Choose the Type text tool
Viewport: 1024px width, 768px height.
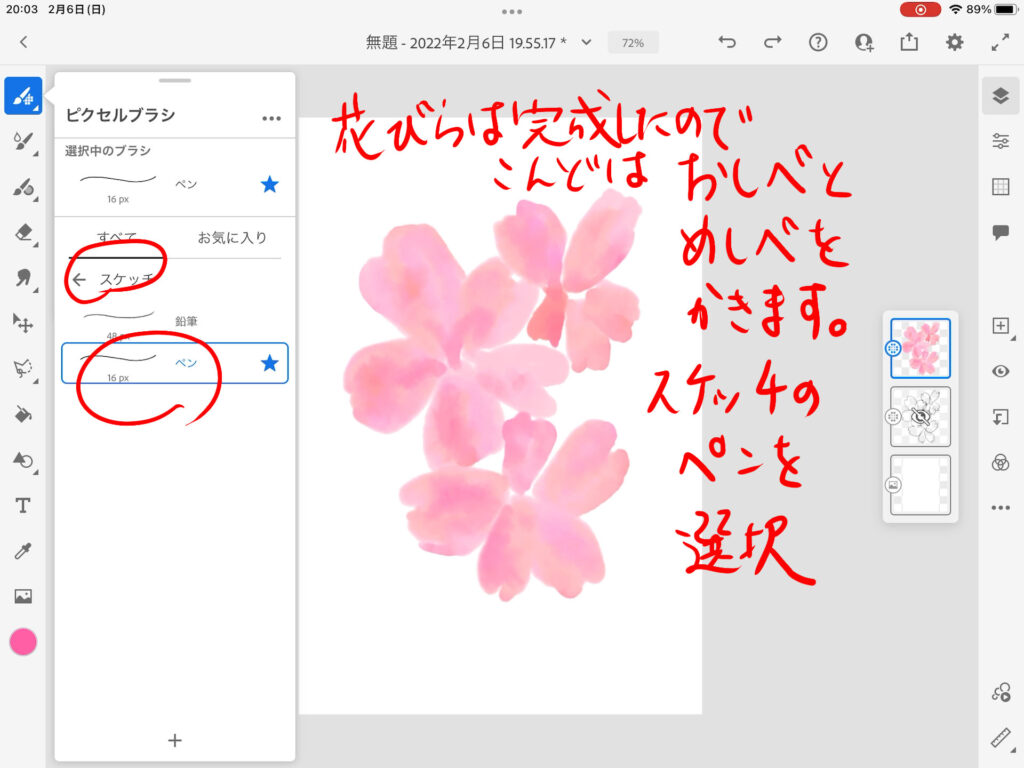pyautogui.click(x=23, y=505)
